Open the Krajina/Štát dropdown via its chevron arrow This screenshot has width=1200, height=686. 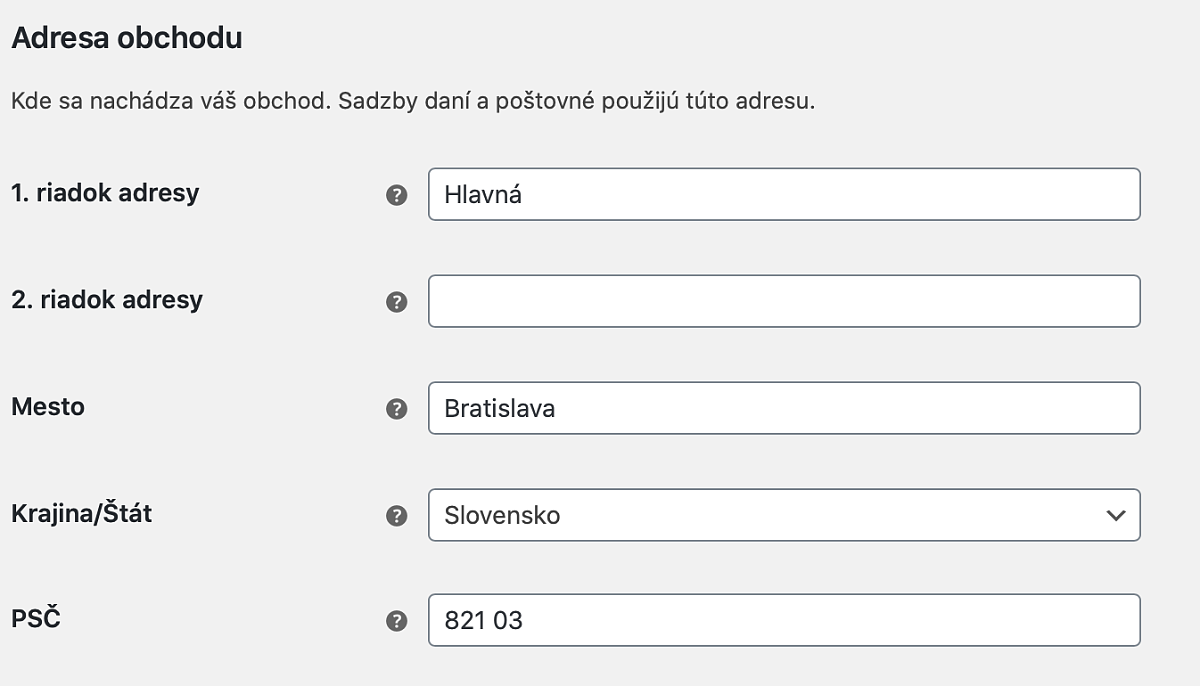[1116, 515]
